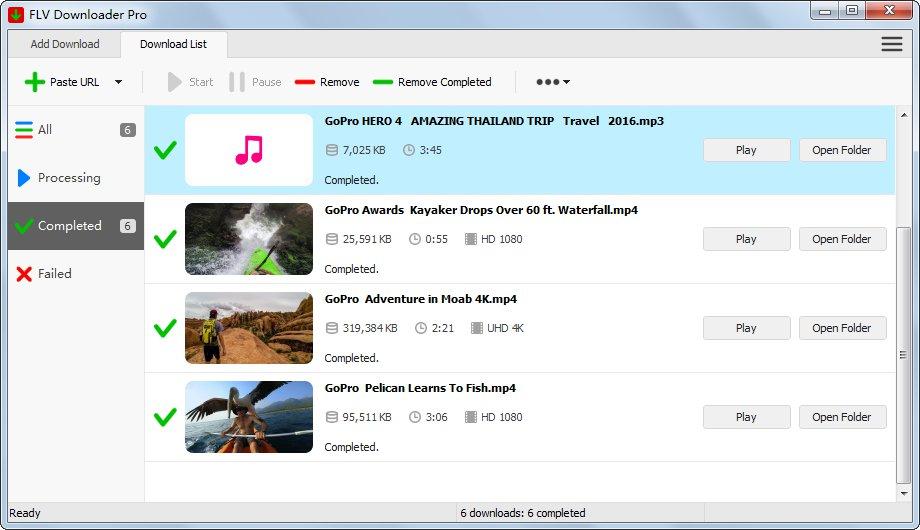Click clock icon beside 0:55 duration
The width and height of the screenshot is (920, 530).
click(415, 239)
